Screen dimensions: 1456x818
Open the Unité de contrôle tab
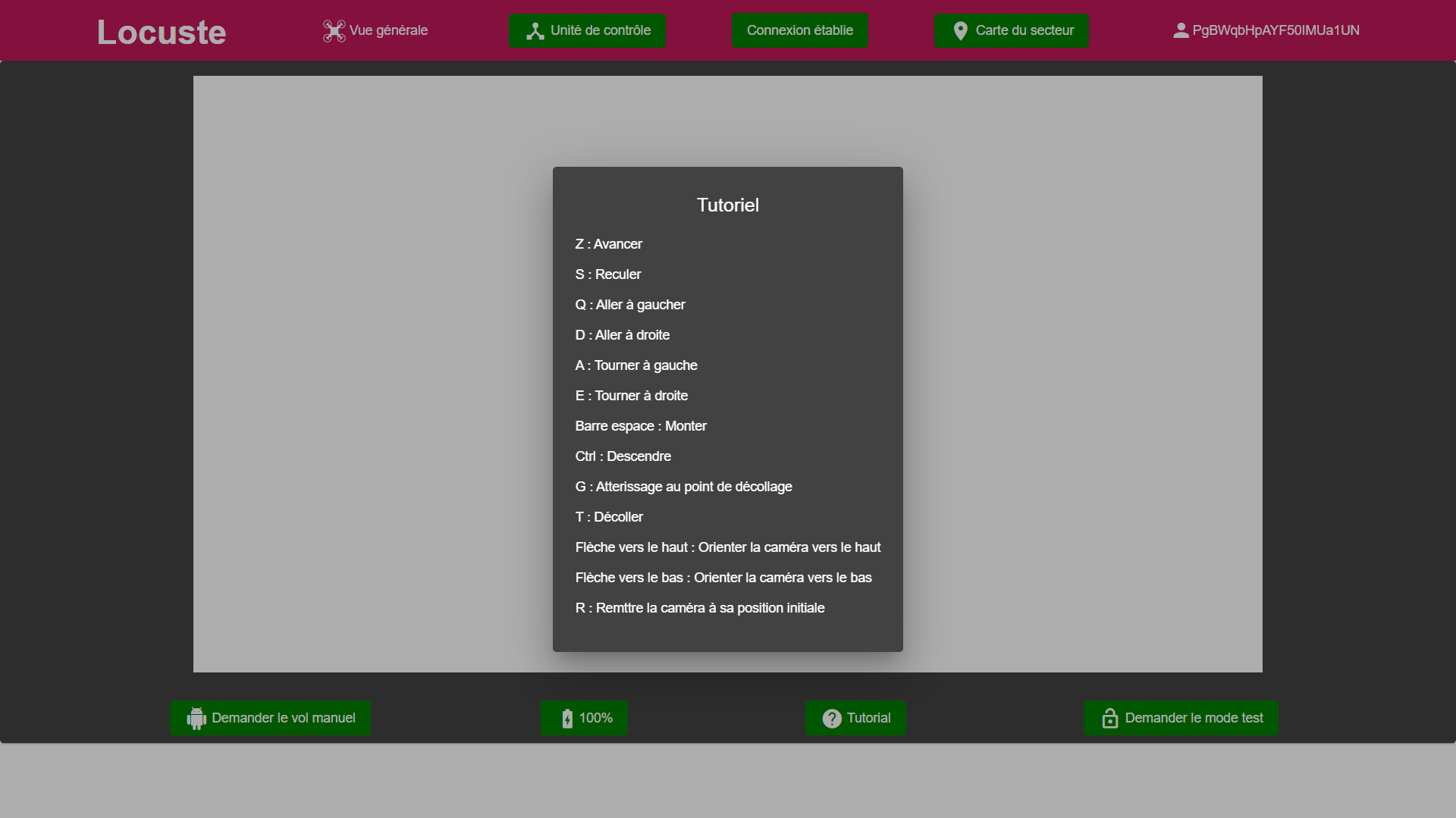pos(588,31)
